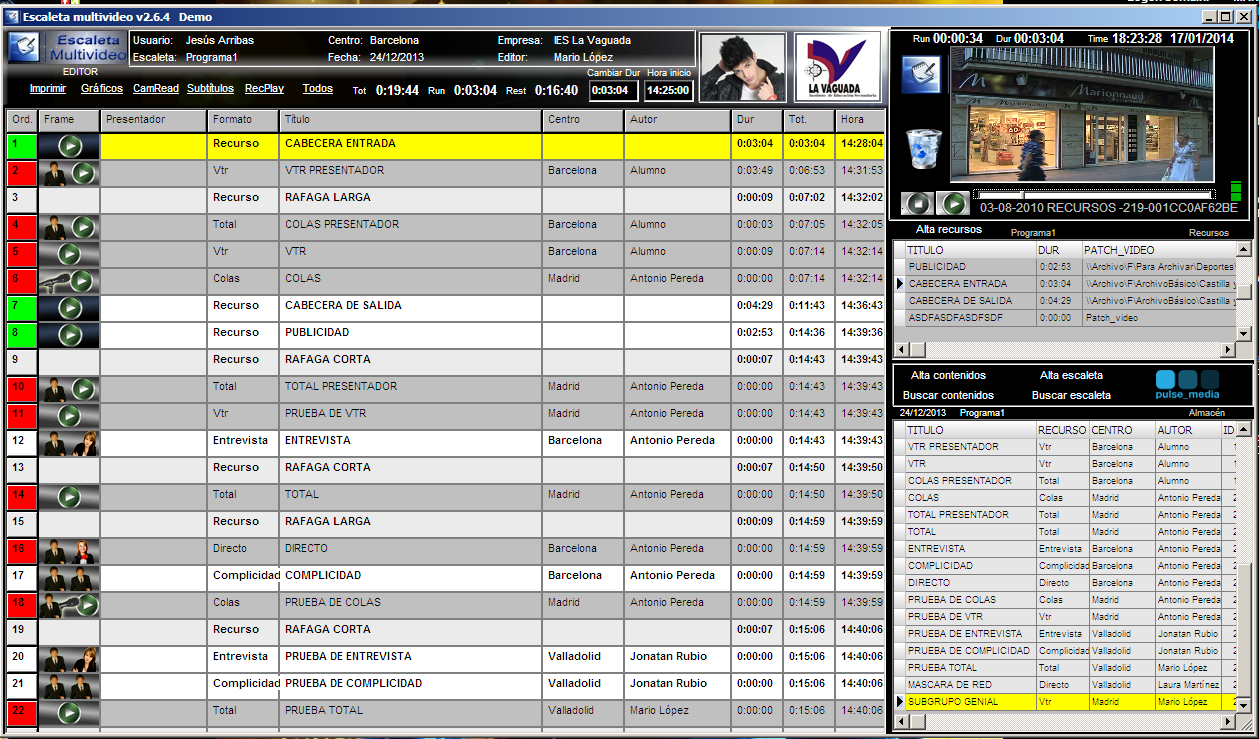Screen dimensions: 1259x739
Task: Click the resources list scroll down arrow
Action: (1245, 335)
